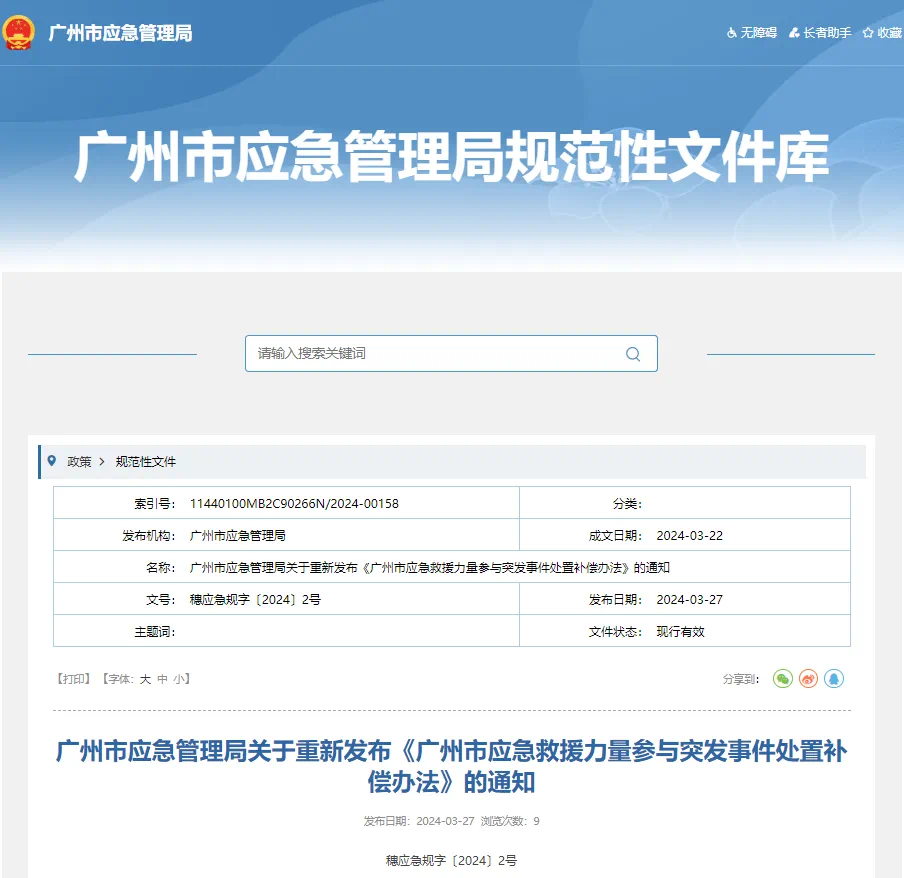Set font size to small (小)
This screenshot has width=904, height=878.
[178, 679]
